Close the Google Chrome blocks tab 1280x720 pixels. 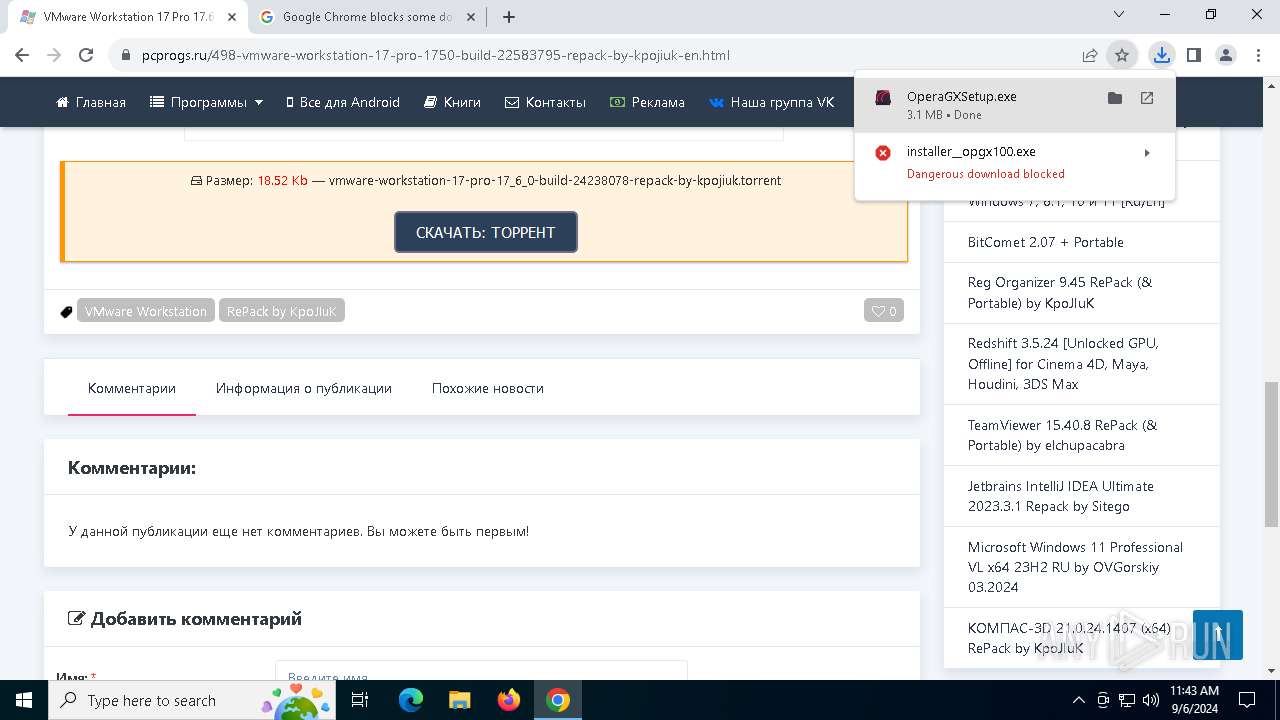point(471,17)
